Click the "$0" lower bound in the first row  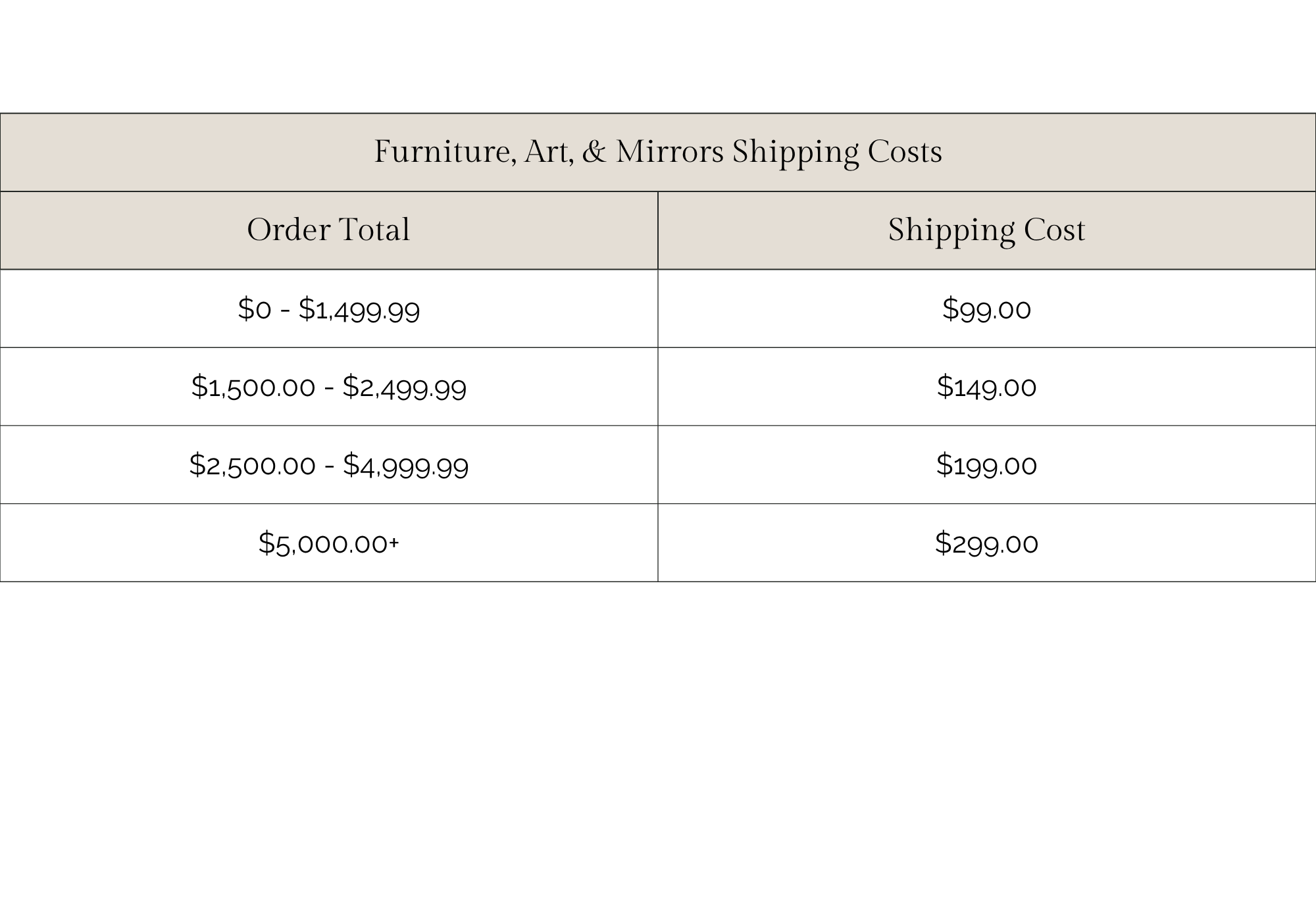(x=255, y=309)
